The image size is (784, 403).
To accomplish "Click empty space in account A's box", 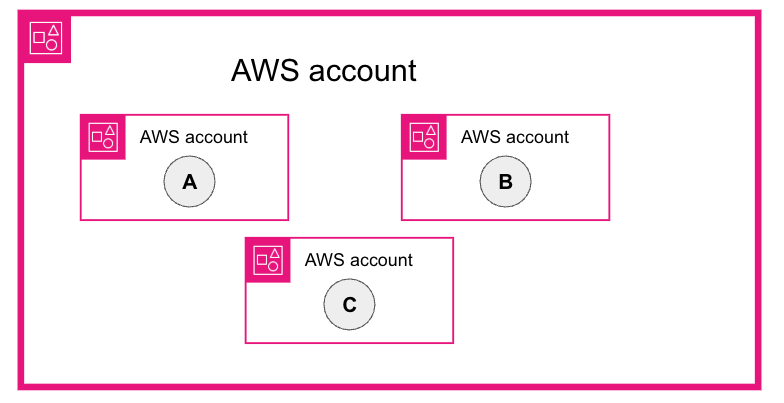I will click(x=250, y=190).
